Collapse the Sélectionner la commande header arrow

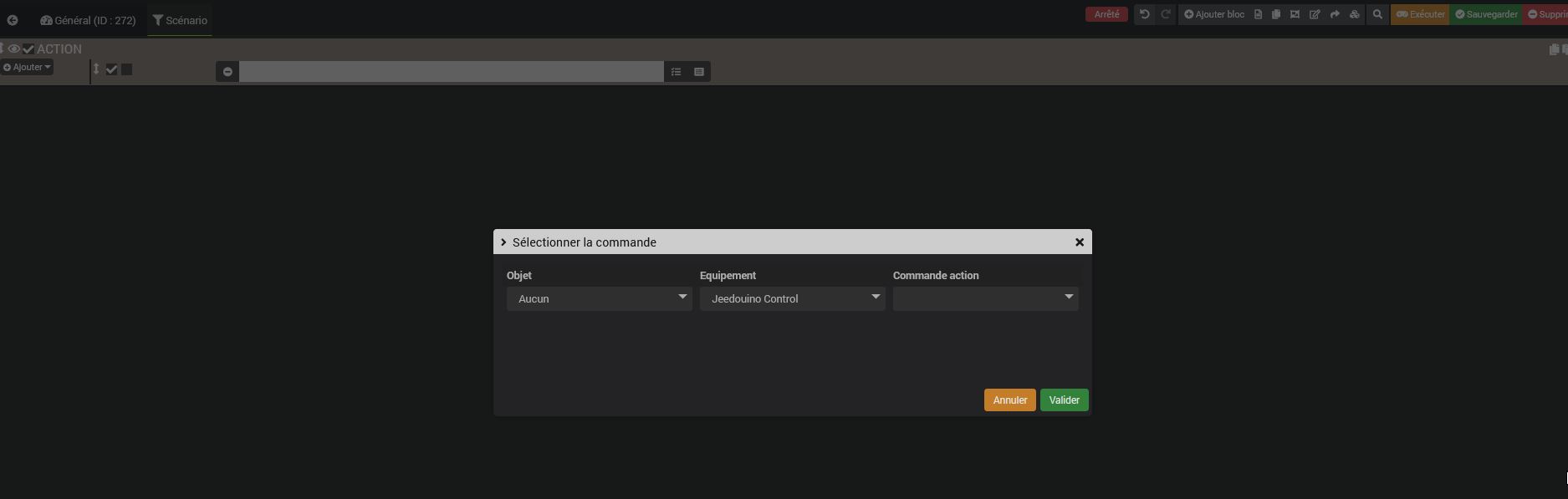click(503, 242)
